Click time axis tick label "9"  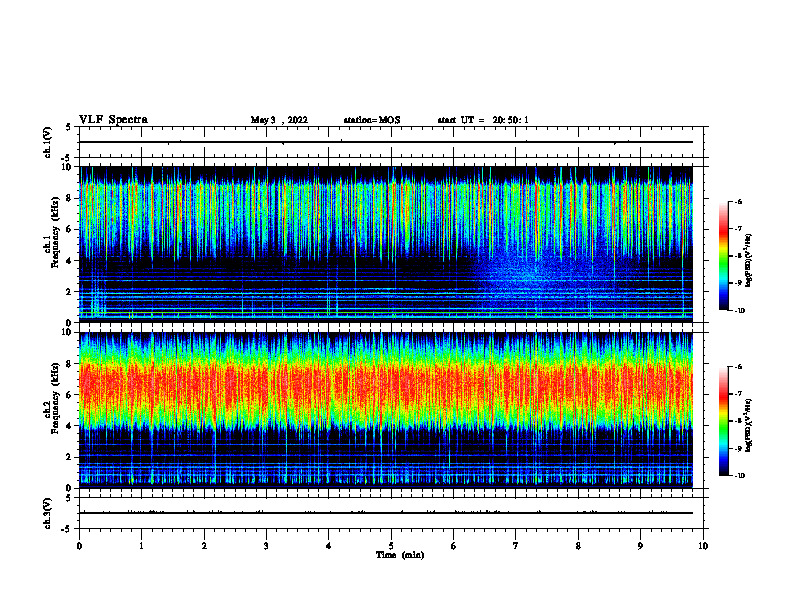point(640,546)
